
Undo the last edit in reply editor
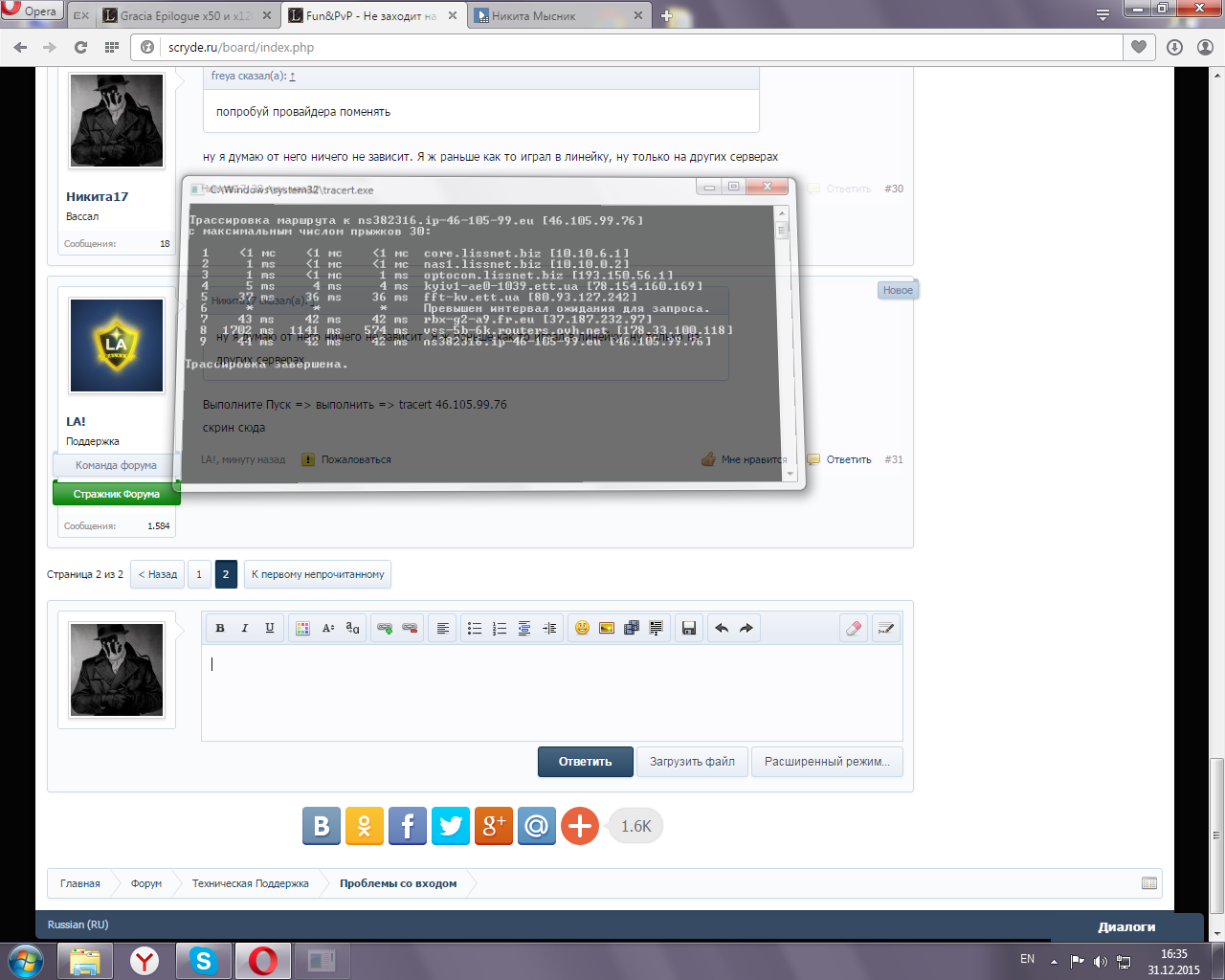pos(722,628)
